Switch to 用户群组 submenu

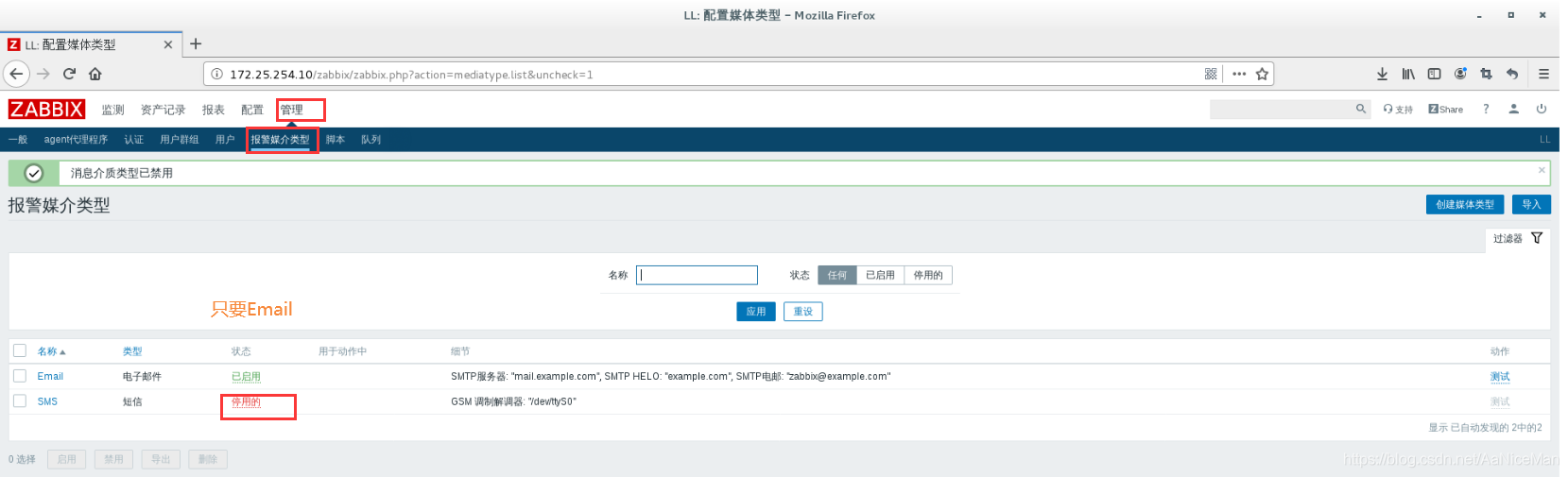(179, 140)
